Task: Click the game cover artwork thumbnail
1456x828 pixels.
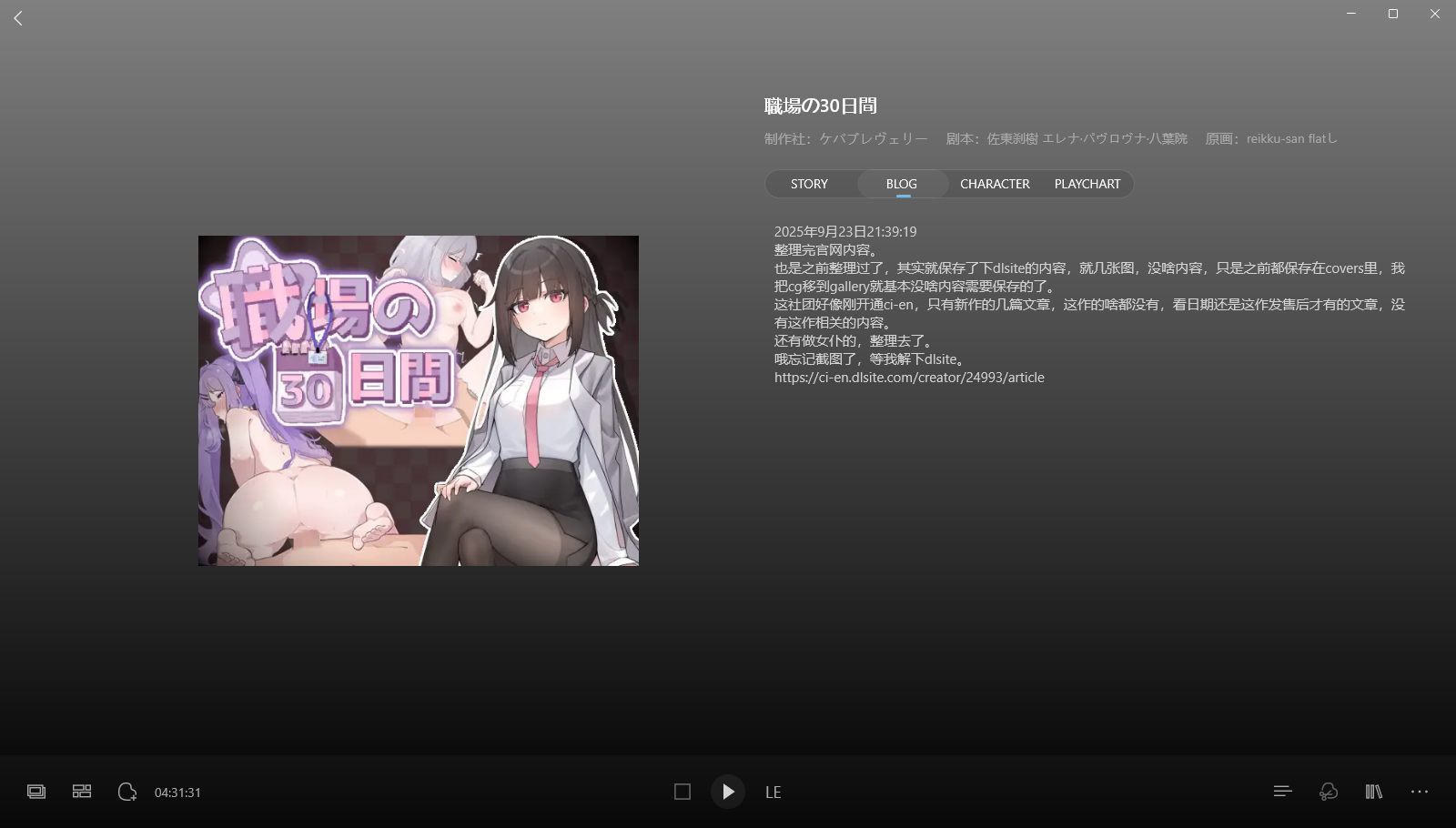Action: click(x=419, y=400)
